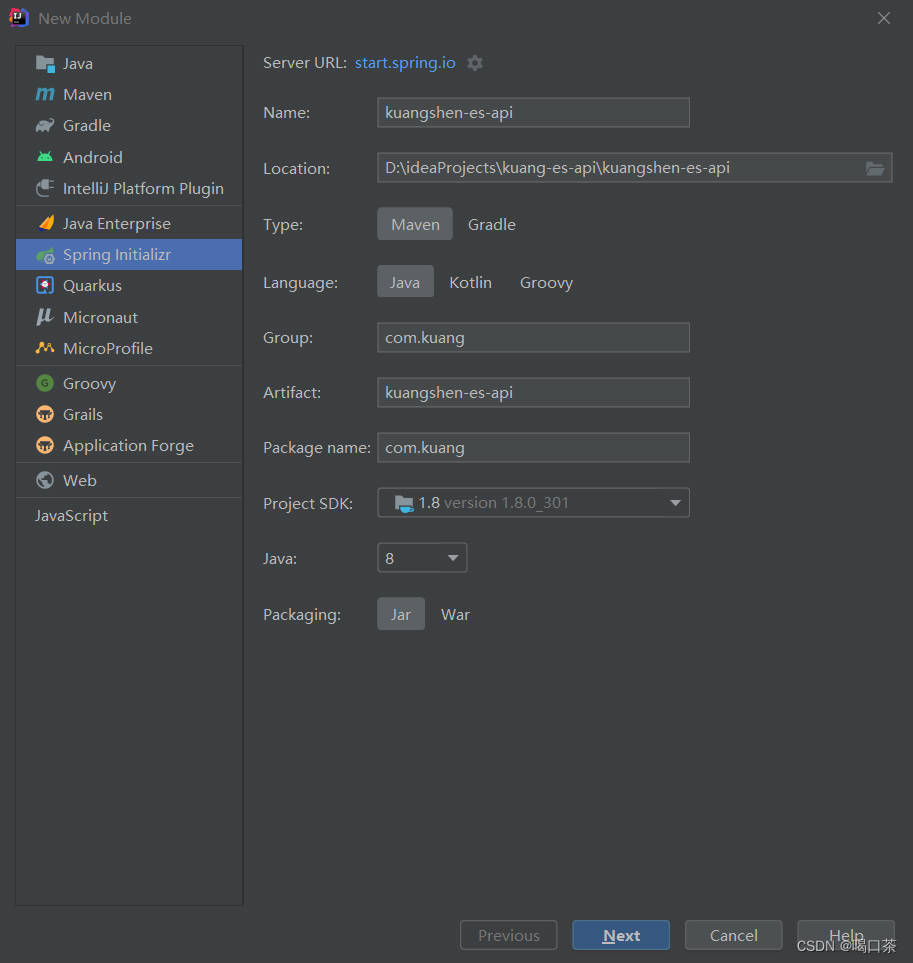
Task: Click the Web globe icon
Action: [x=45, y=480]
